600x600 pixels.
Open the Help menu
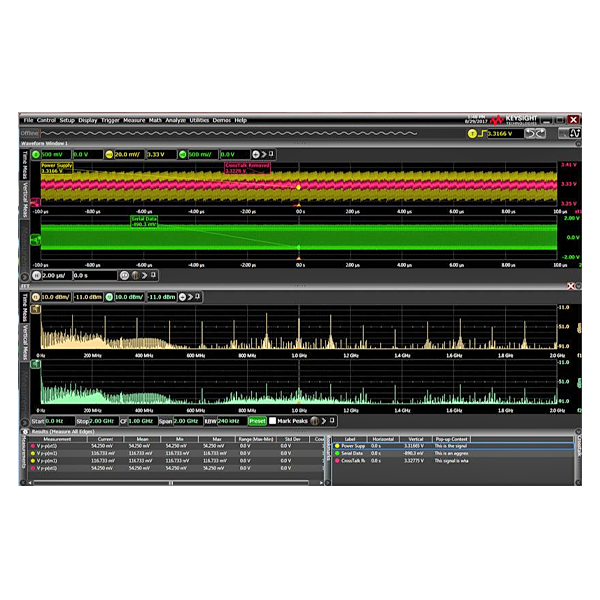240,120
